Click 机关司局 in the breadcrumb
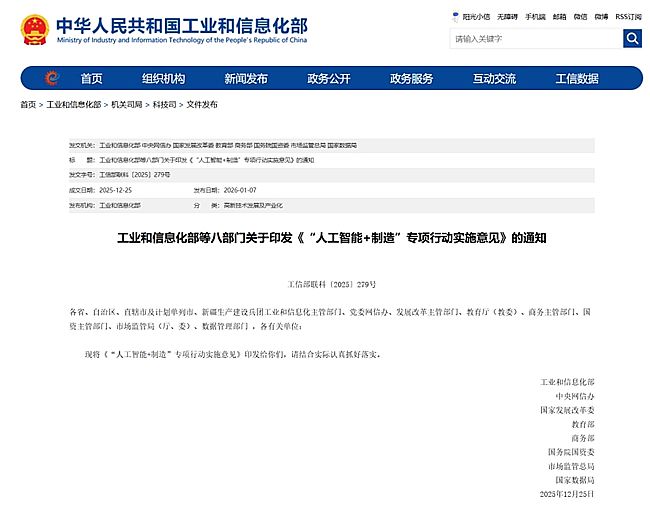The width and height of the screenshot is (650, 507). pyautogui.click(x=126, y=105)
